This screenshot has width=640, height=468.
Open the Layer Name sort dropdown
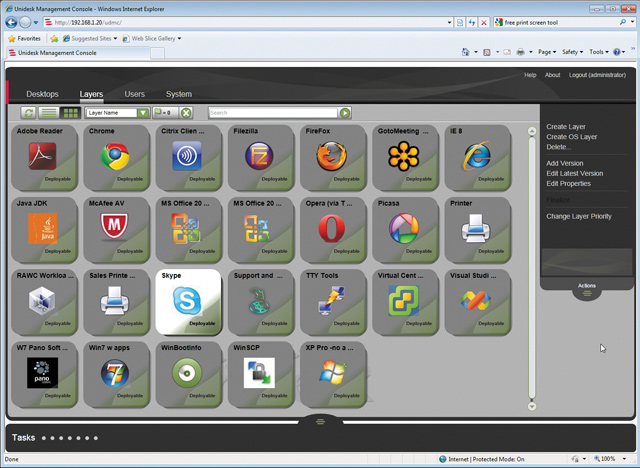(143, 113)
